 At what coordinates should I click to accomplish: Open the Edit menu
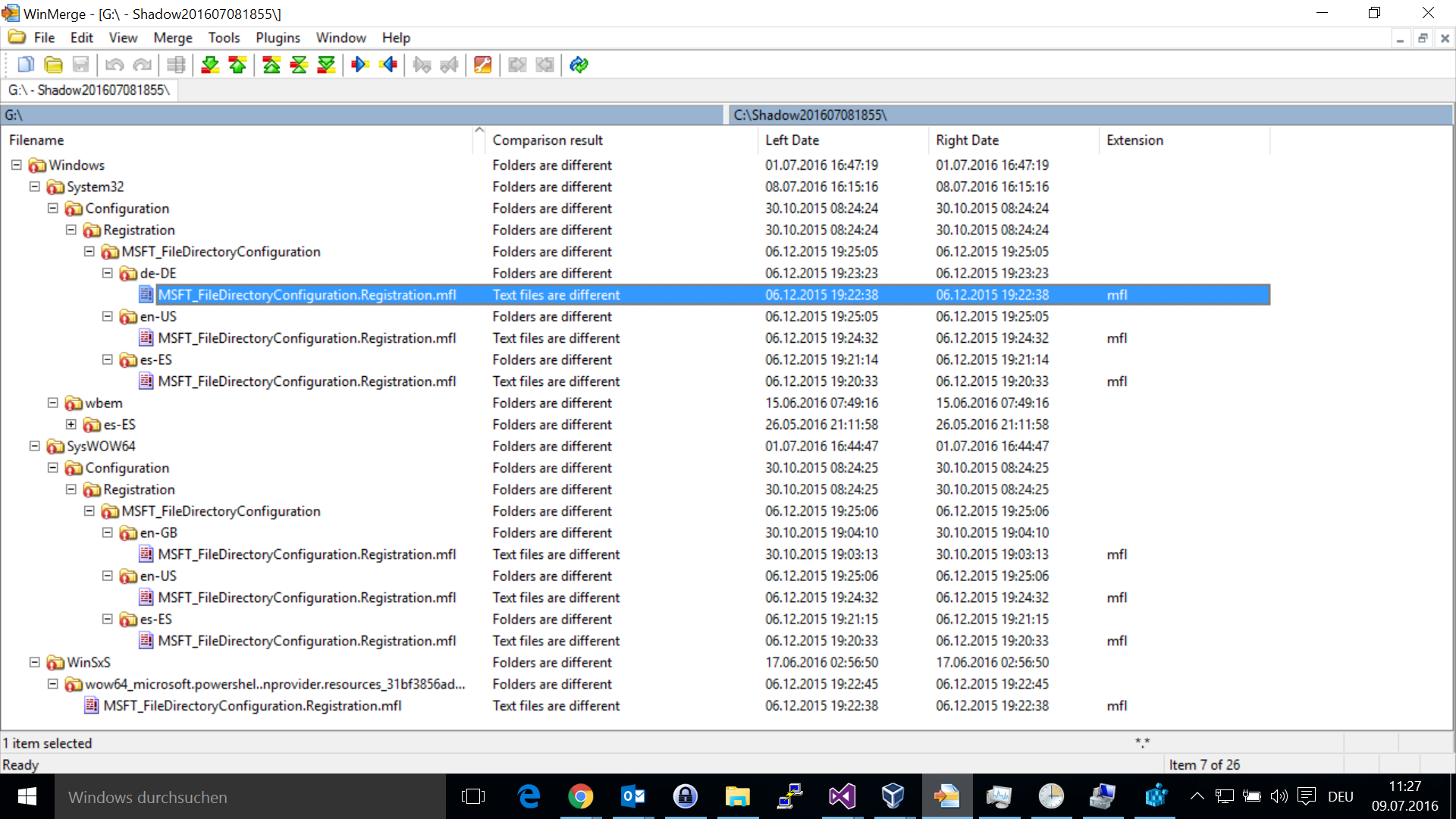coord(81,38)
